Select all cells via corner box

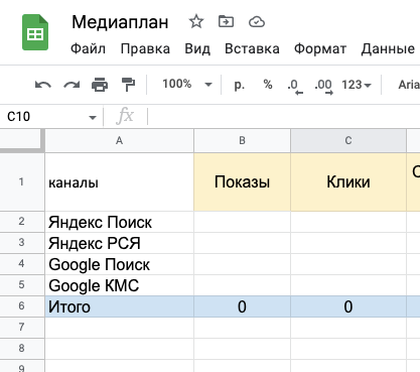pos(22,140)
